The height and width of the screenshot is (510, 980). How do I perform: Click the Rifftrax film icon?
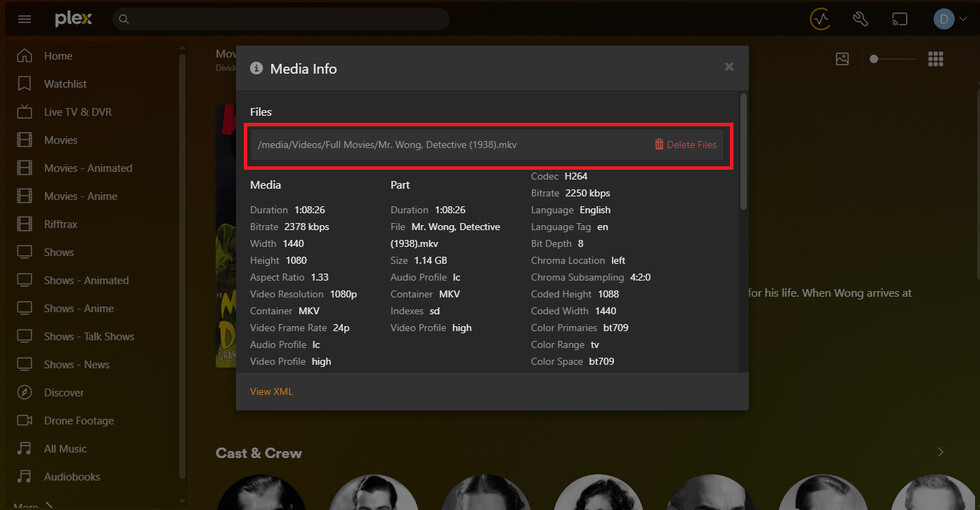(24, 224)
